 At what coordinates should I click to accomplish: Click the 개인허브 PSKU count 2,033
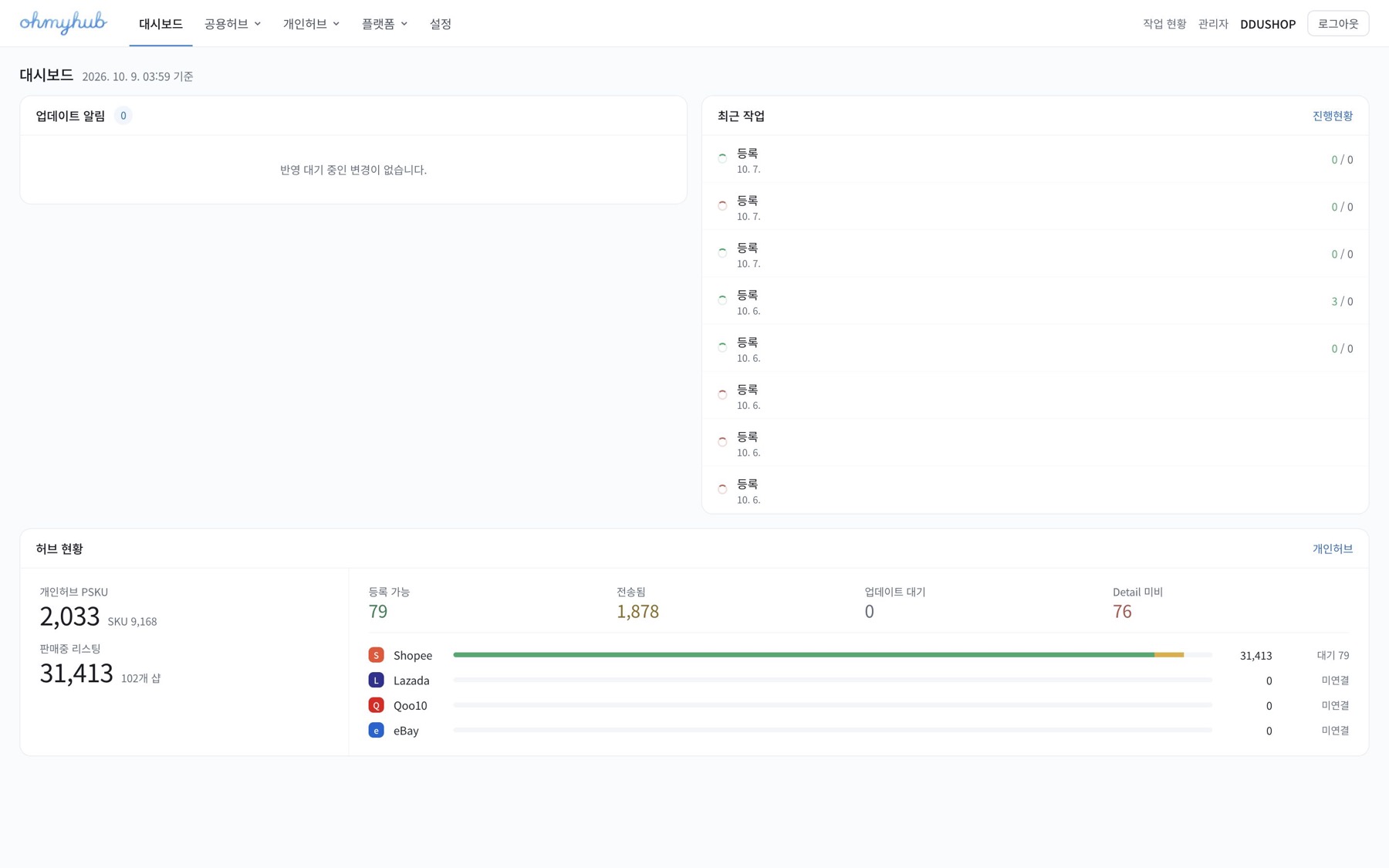pyautogui.click(x=69, y=616)
